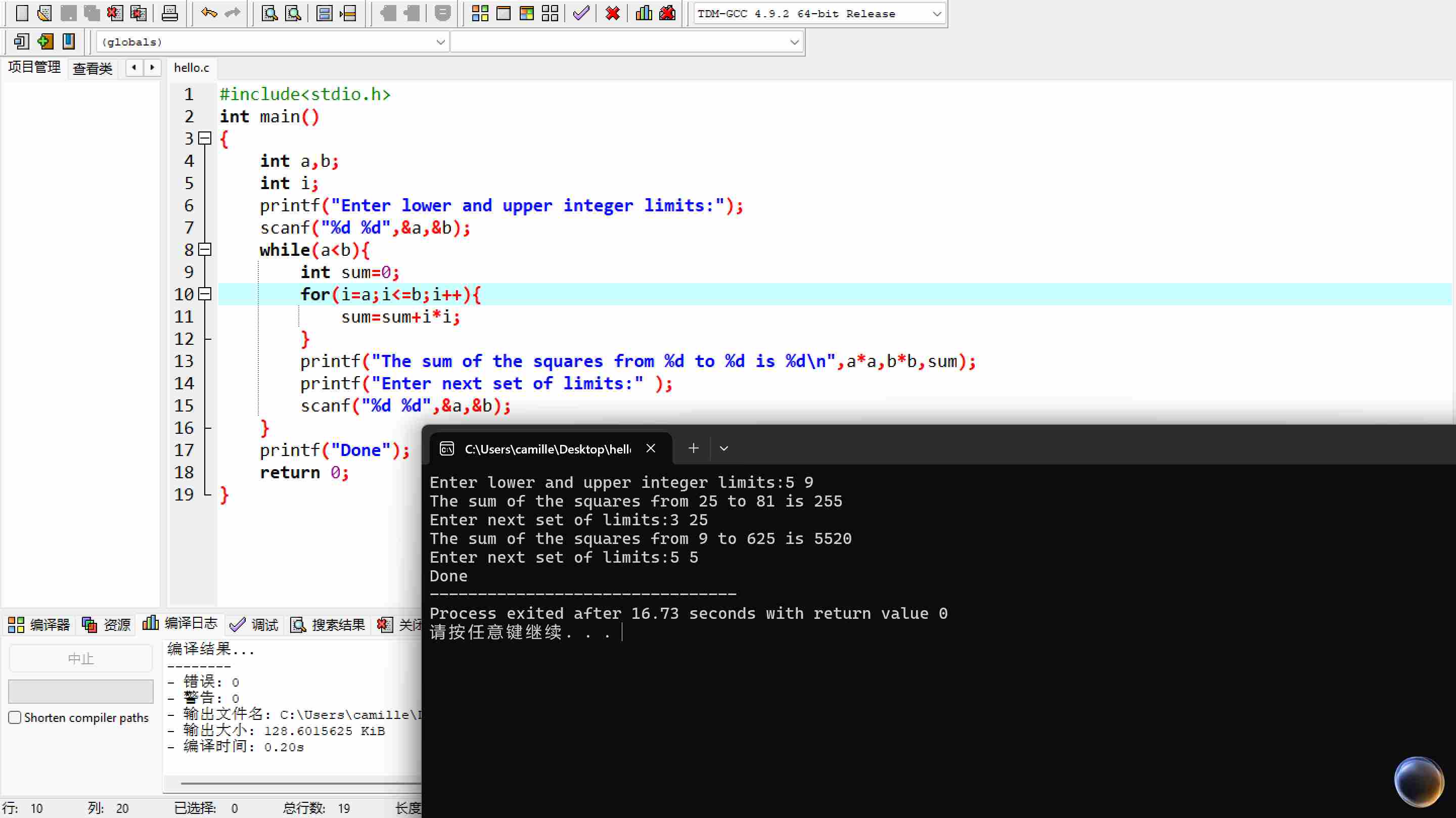
Task: Expand the (globals) scope dropdown
Action: 440,42
